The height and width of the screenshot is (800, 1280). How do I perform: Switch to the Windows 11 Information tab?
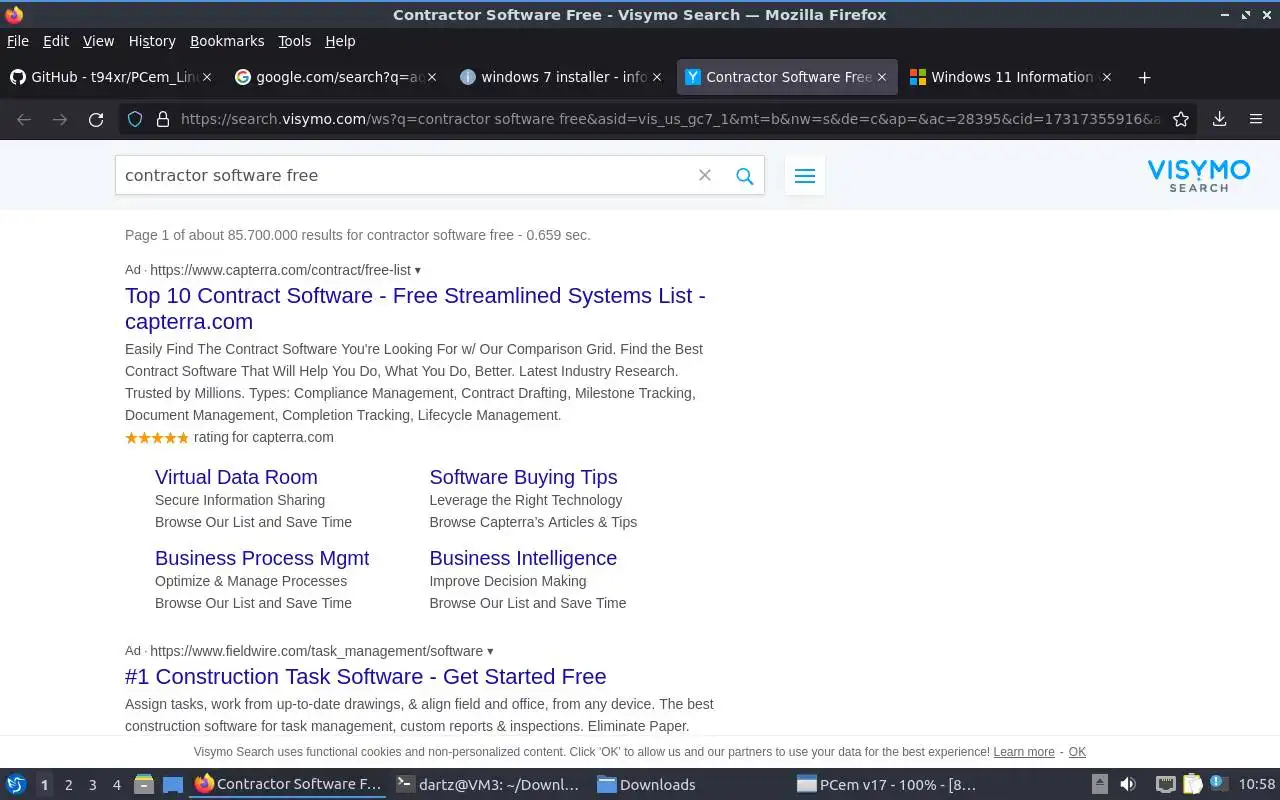pyautogui.click(x=1010, y=77)
